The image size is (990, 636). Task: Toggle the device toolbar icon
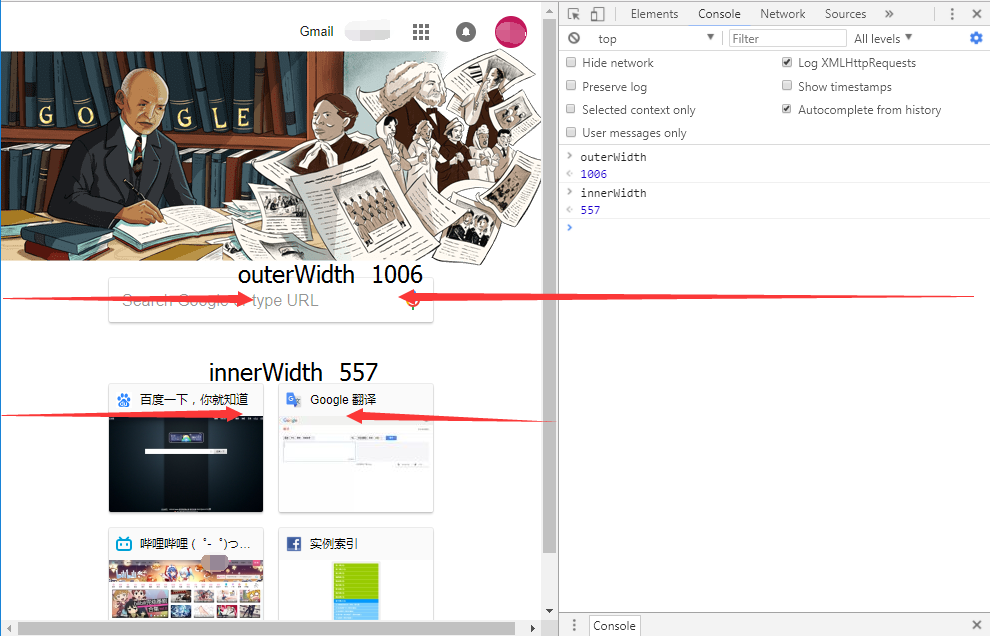(x=597, y=14)
